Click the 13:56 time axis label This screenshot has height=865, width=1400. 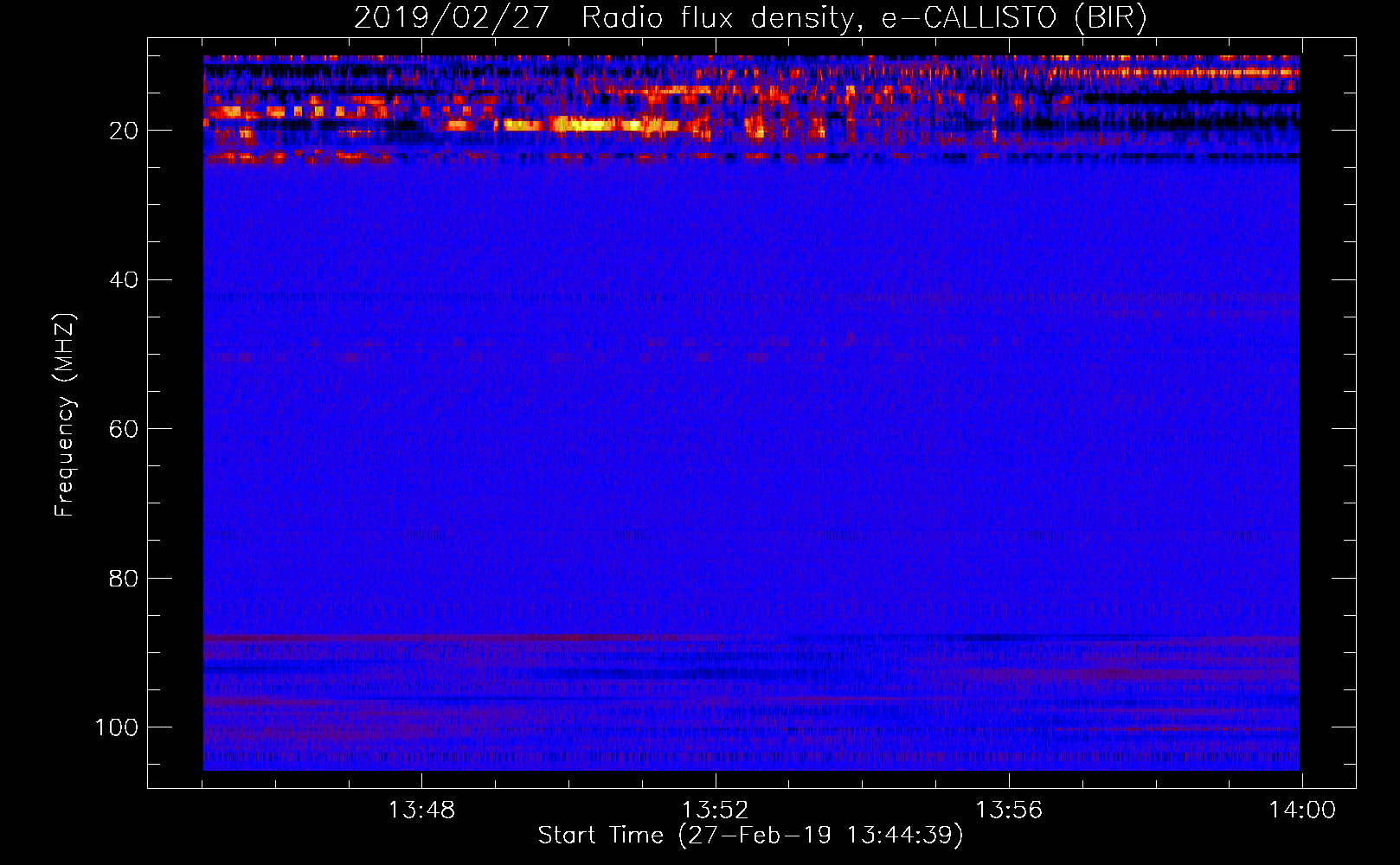point(1009,811)
